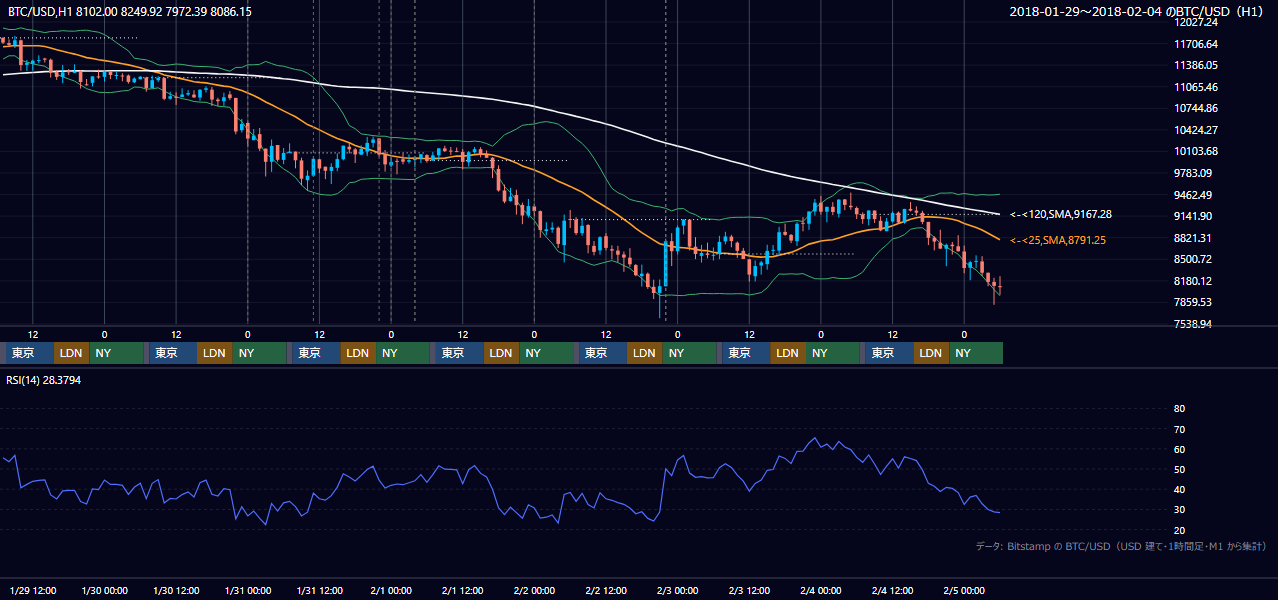
Task: Click the 2/1 12:00 date label
Action: [463, 590]
